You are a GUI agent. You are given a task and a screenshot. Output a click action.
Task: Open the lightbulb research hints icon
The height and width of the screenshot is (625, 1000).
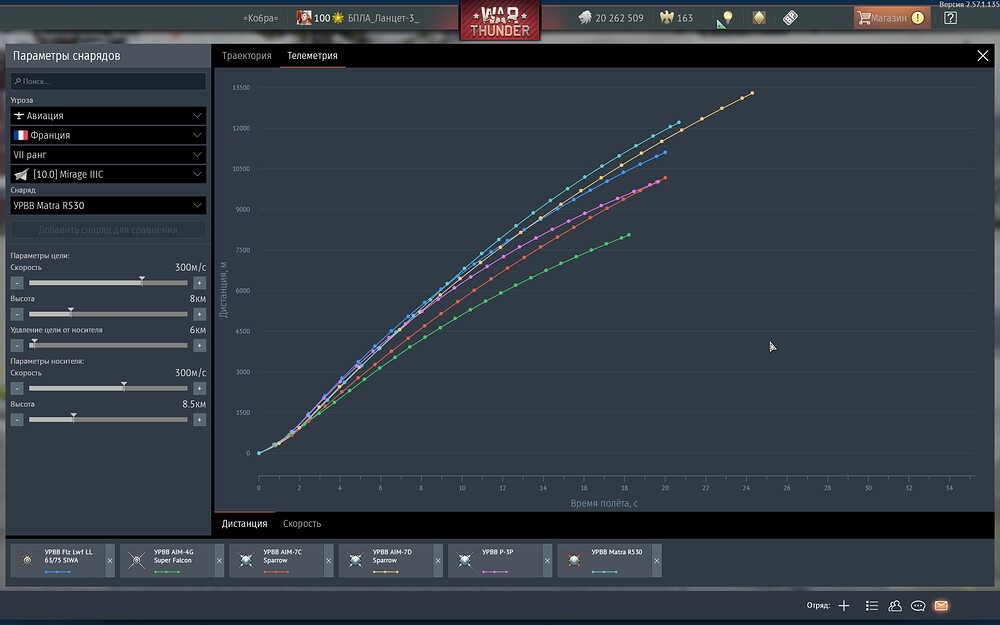click(725, 18)
